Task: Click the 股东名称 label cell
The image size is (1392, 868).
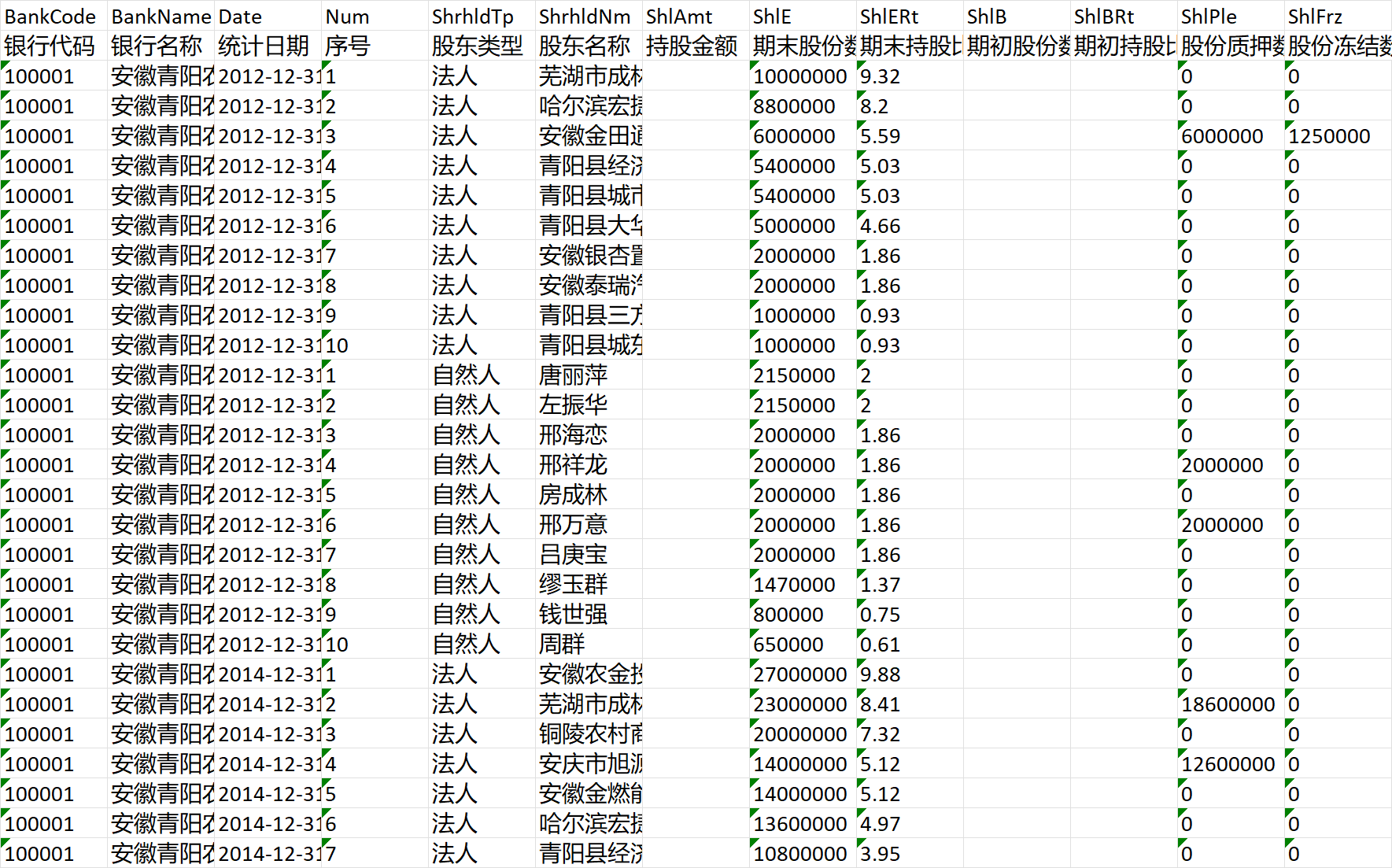Action: 589,46
